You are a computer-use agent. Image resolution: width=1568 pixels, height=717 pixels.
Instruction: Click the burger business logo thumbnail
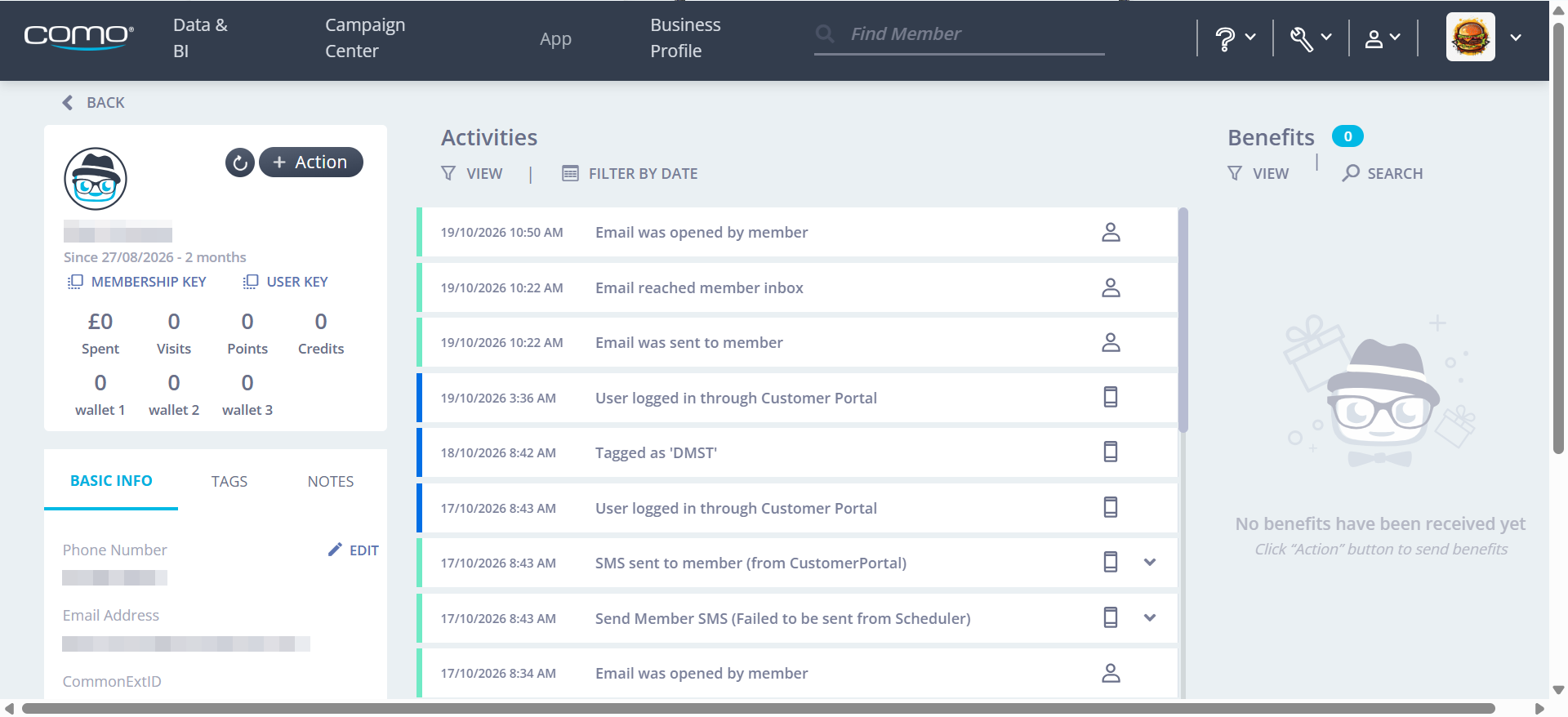(x=1470, y=37)
